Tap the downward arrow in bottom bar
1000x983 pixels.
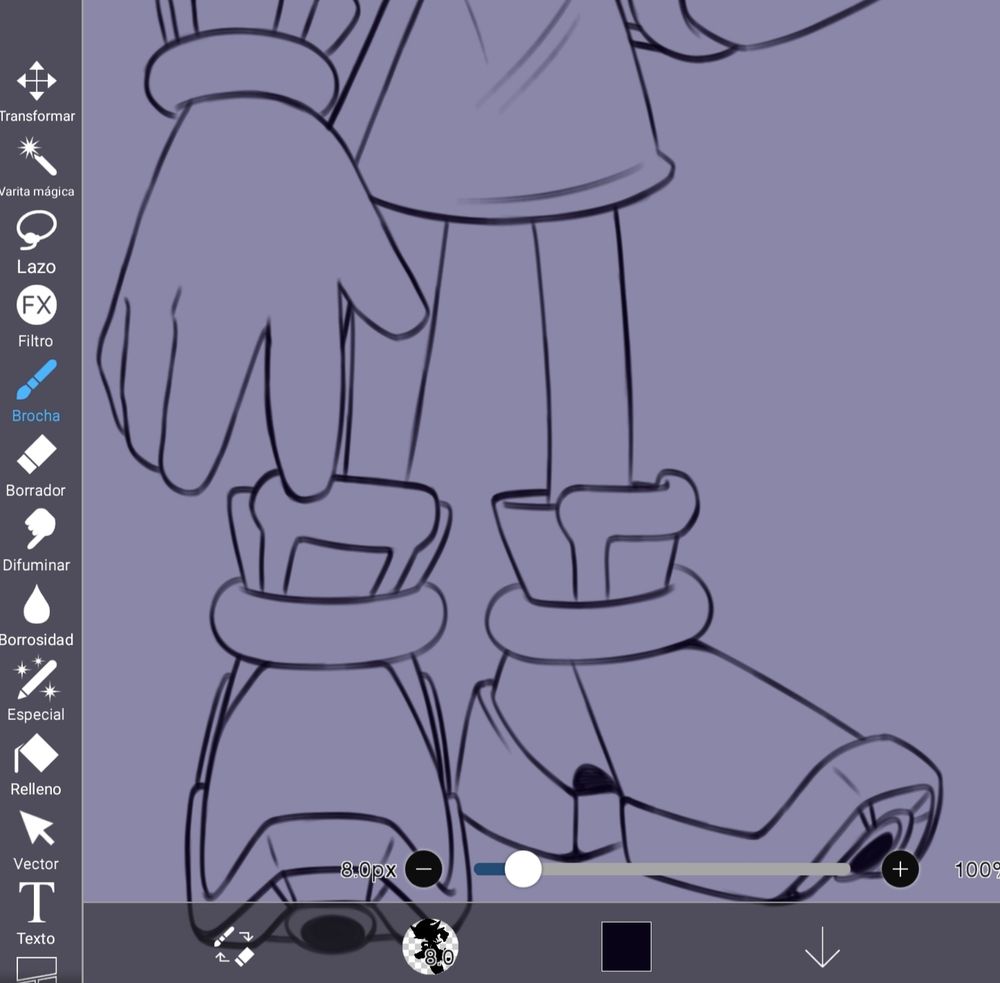click(822, 947)
